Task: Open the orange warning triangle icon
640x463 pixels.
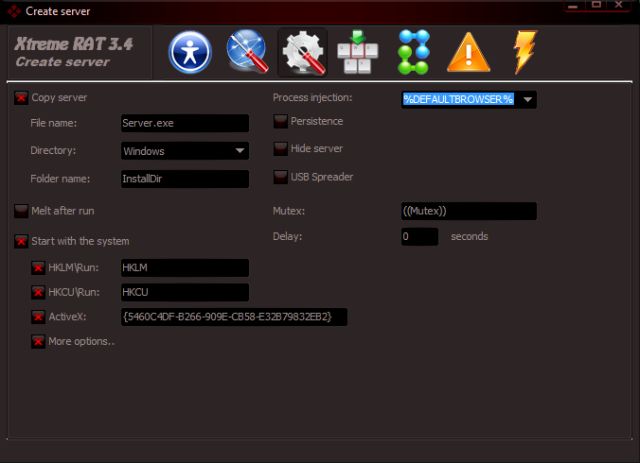Action: click(x=469, y=53)
